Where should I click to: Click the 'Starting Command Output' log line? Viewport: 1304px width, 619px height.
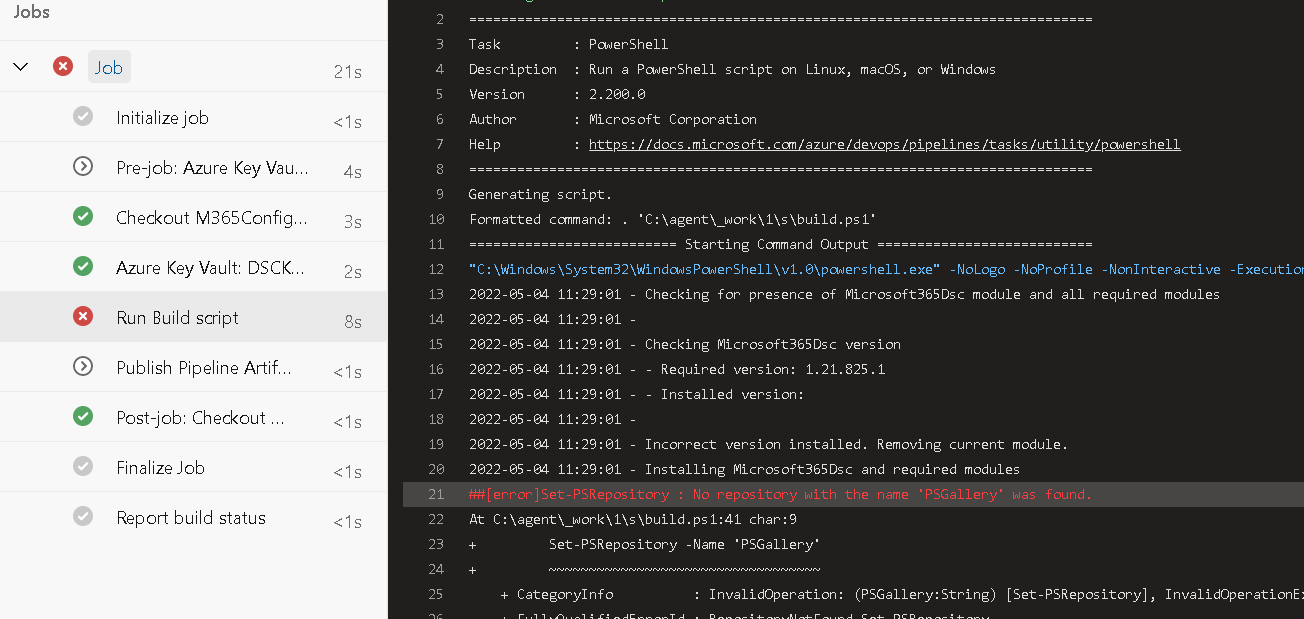[780, 244]
